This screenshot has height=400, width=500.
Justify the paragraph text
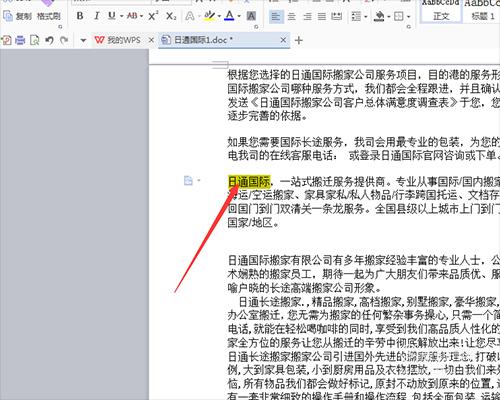coord(322,16)
